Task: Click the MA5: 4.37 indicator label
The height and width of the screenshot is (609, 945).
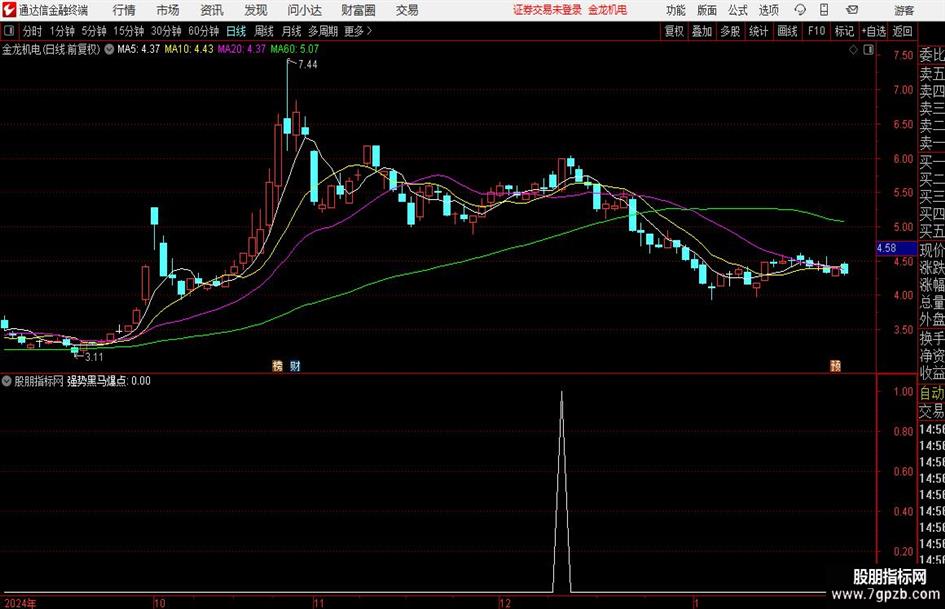Action: (139, 49)
